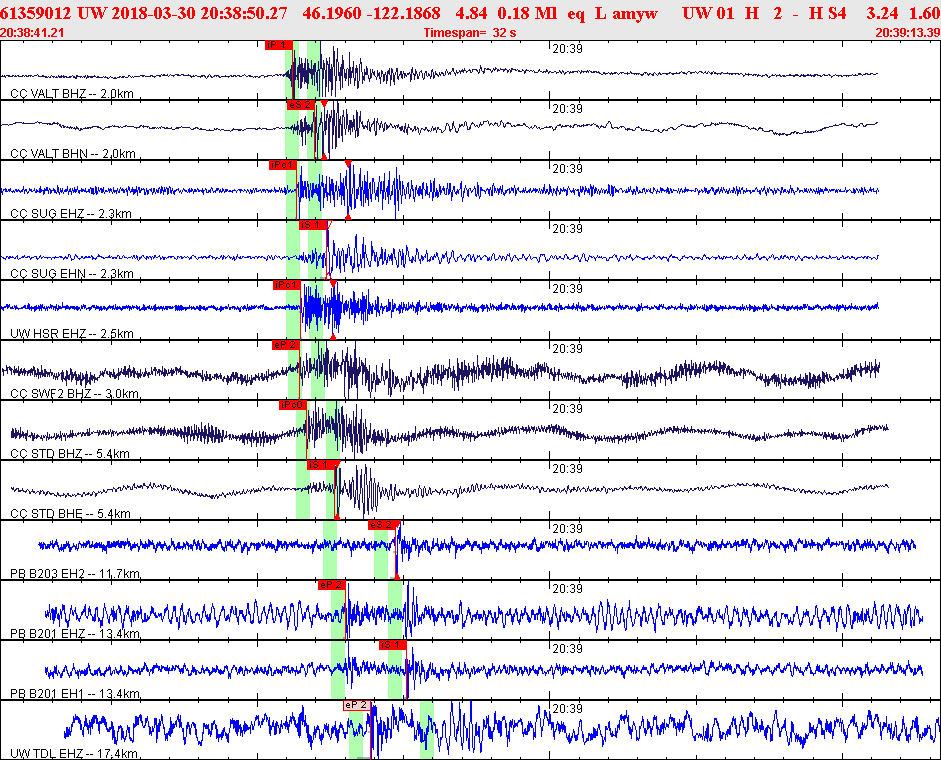
Task: Click start time 20:38:41.21
Action: pyautogui.click(x=32, y=32)
